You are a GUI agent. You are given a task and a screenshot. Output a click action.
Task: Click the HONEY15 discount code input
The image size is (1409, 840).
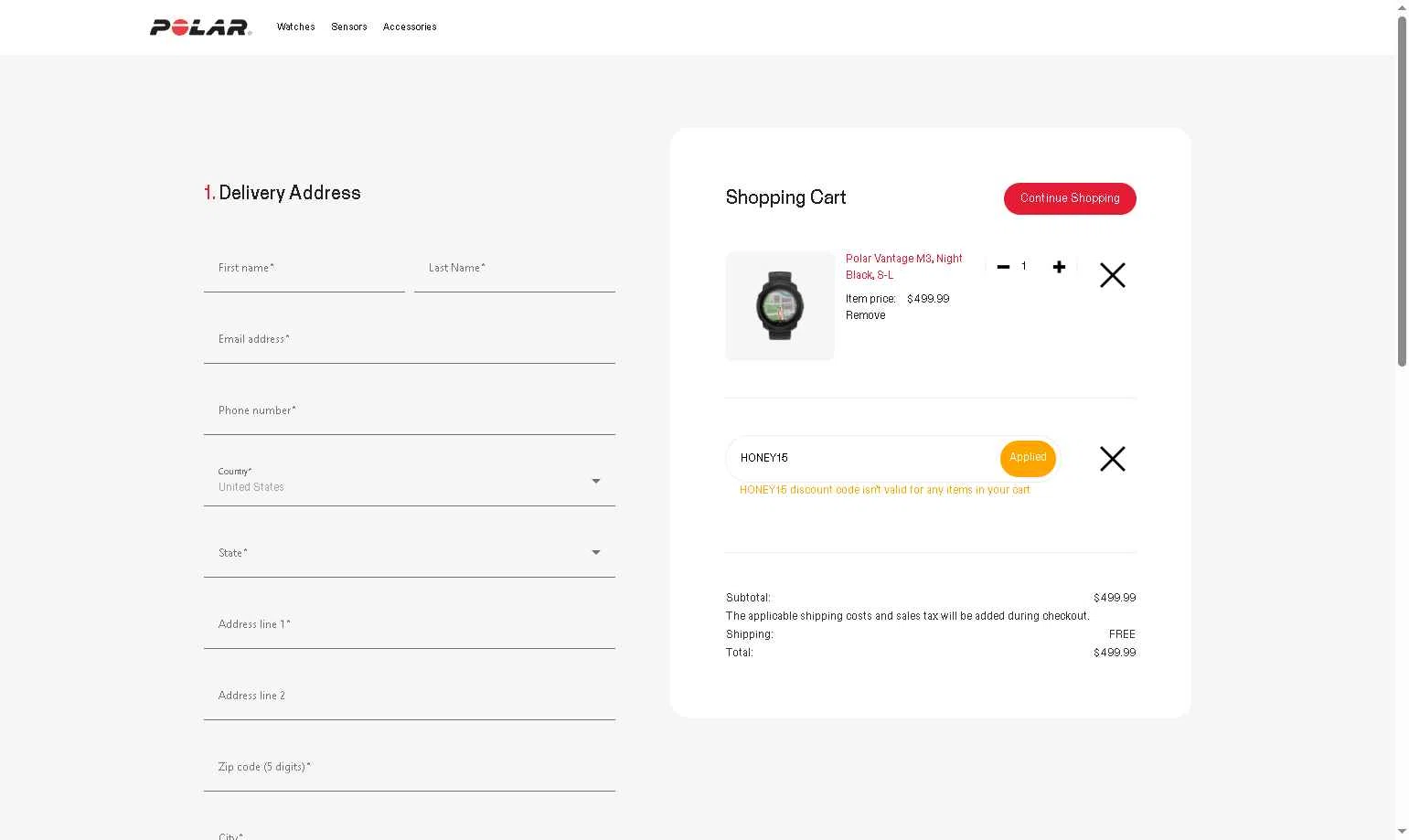tap(863, 458)
